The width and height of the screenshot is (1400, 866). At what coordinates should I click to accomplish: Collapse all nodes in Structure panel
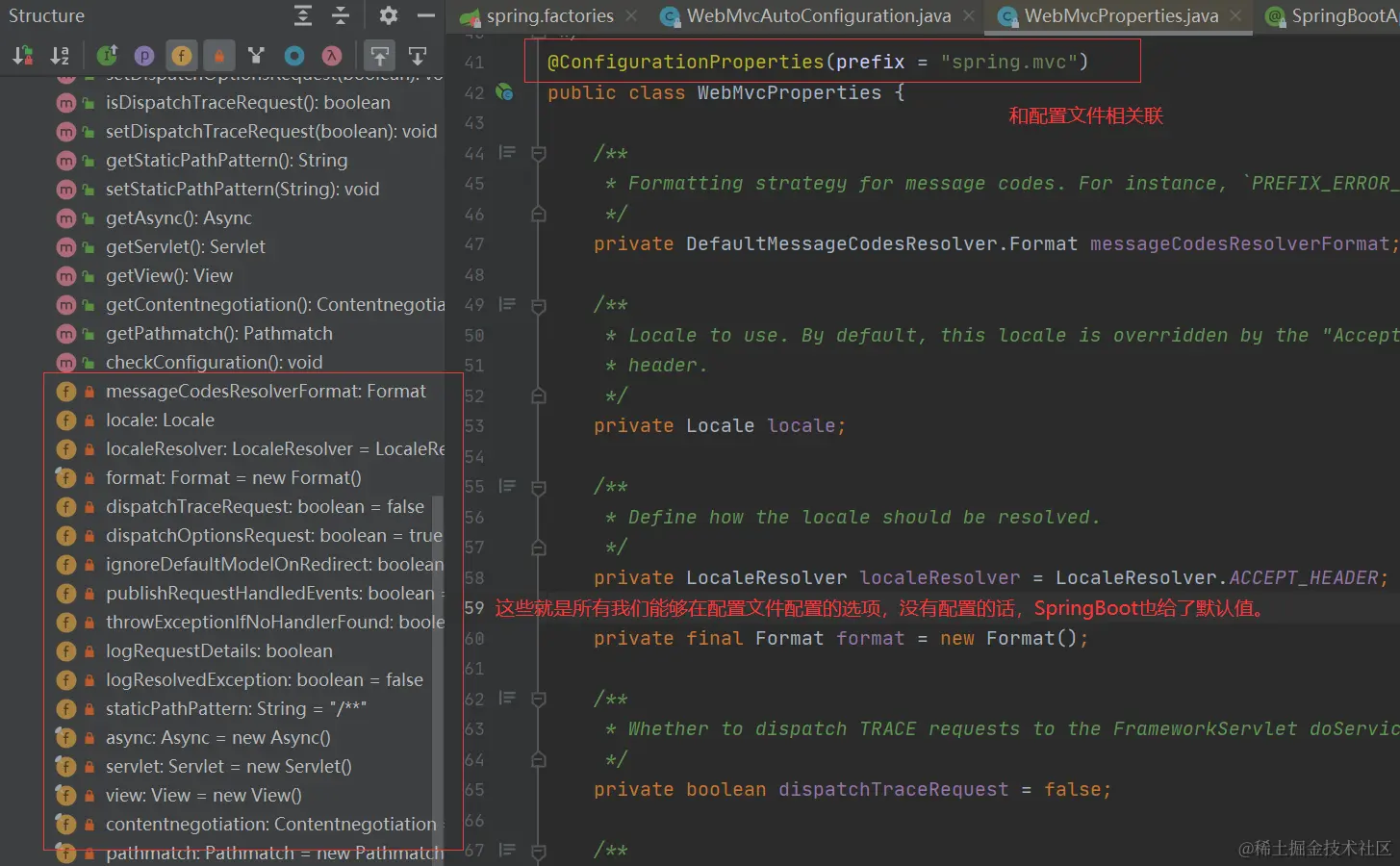click(341, 15)
